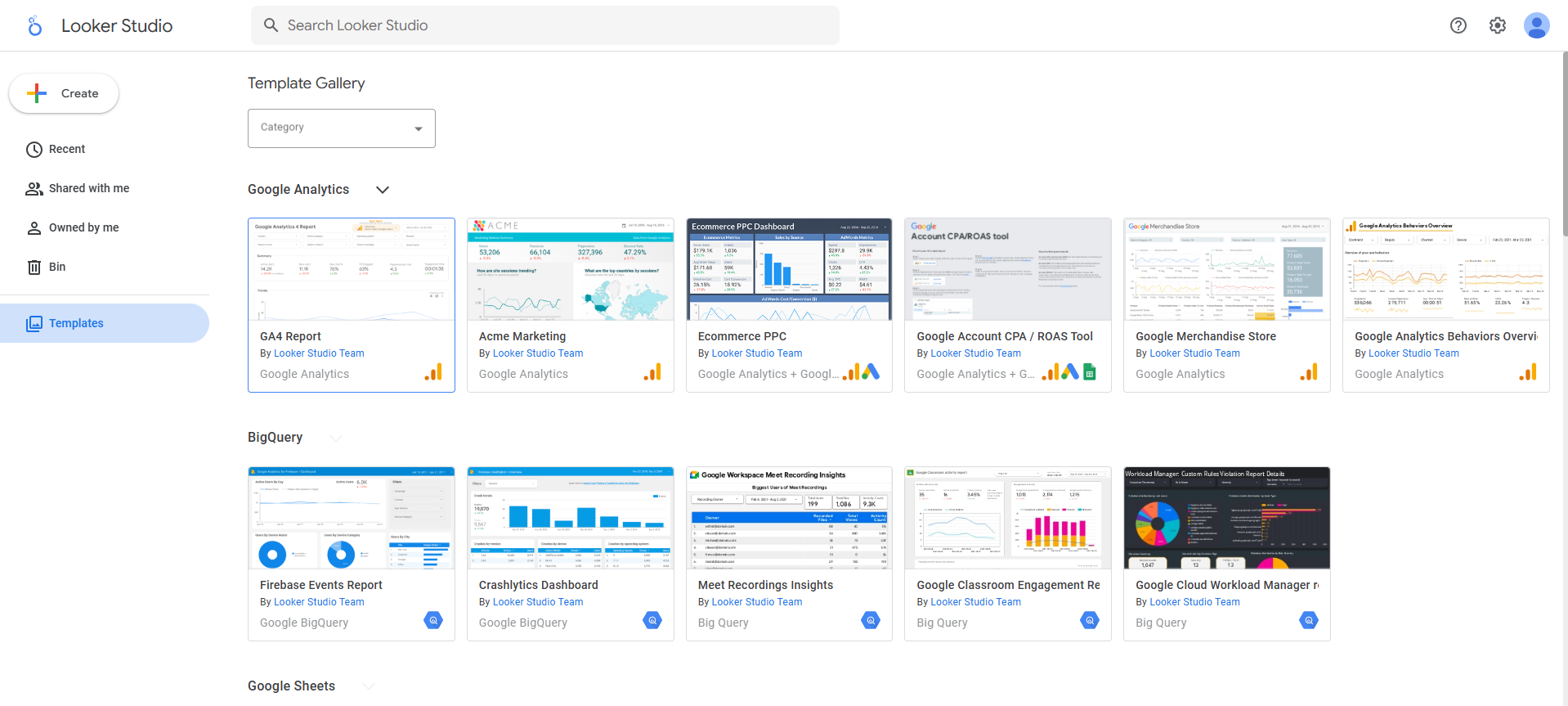
Task: Click the Google Merchandise Store title
Action: [x=1206, y=336]
